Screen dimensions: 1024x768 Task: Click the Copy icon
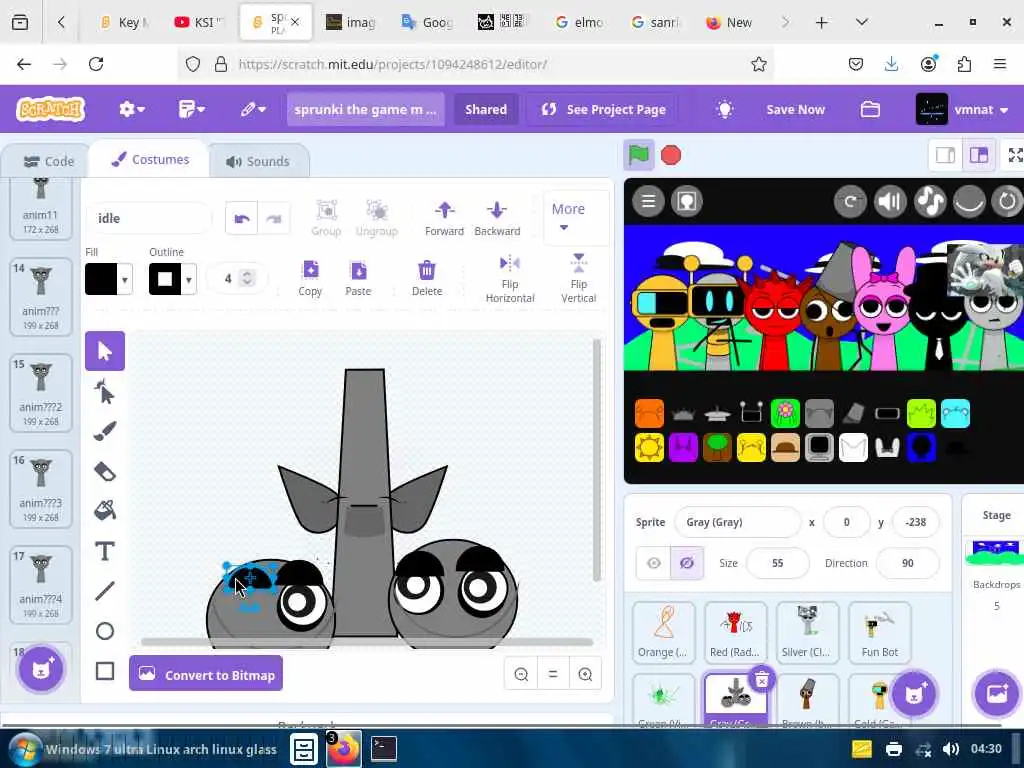tap(310, 278)
